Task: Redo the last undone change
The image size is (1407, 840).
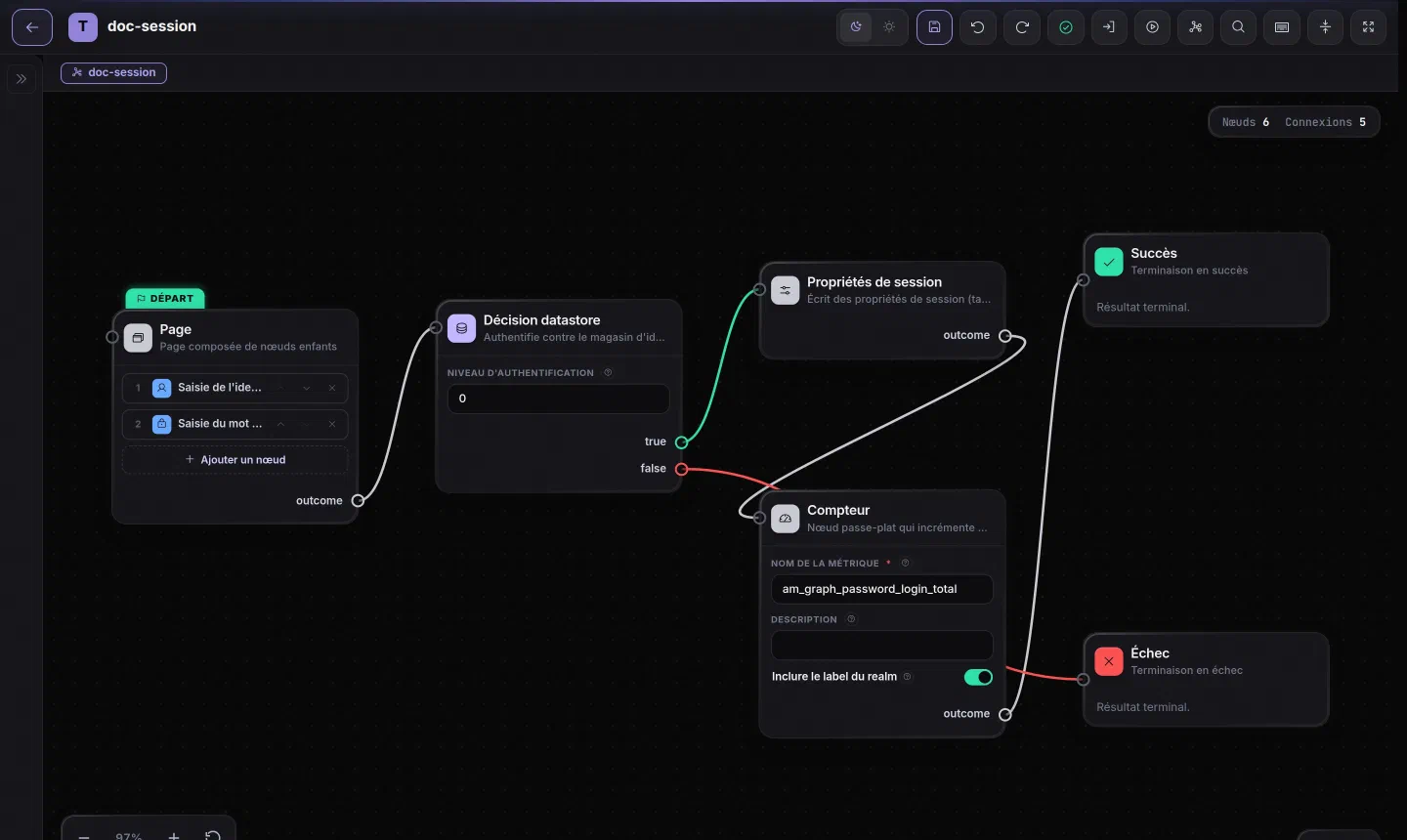Action: click(1022, 27)
